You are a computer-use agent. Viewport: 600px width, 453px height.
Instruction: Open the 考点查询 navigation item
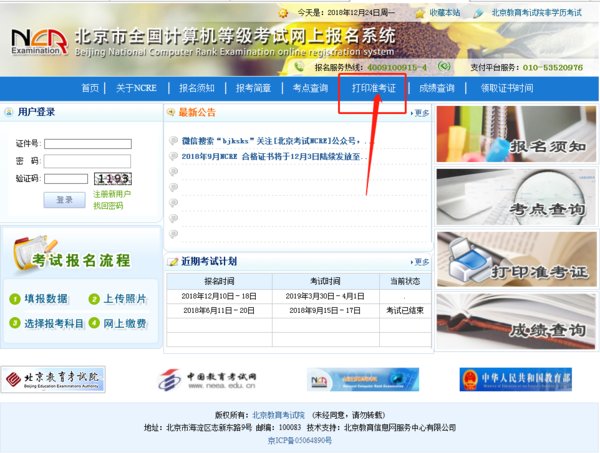pos(310,88)
